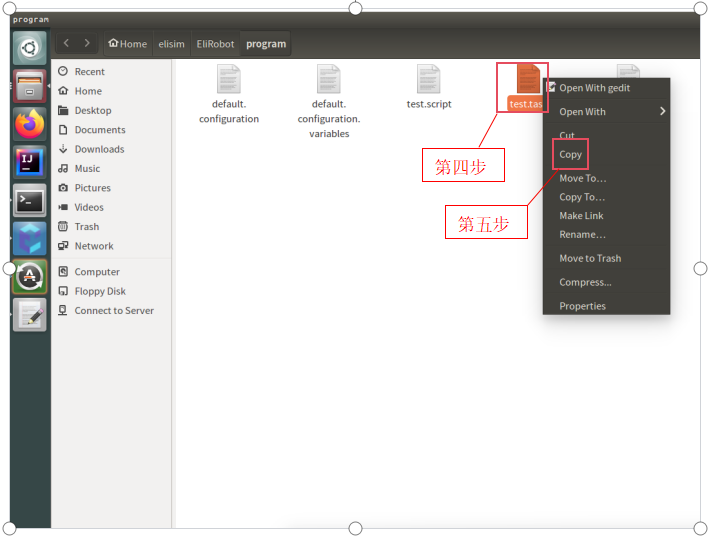Choose Copy from the context menu

click(571, 154)
